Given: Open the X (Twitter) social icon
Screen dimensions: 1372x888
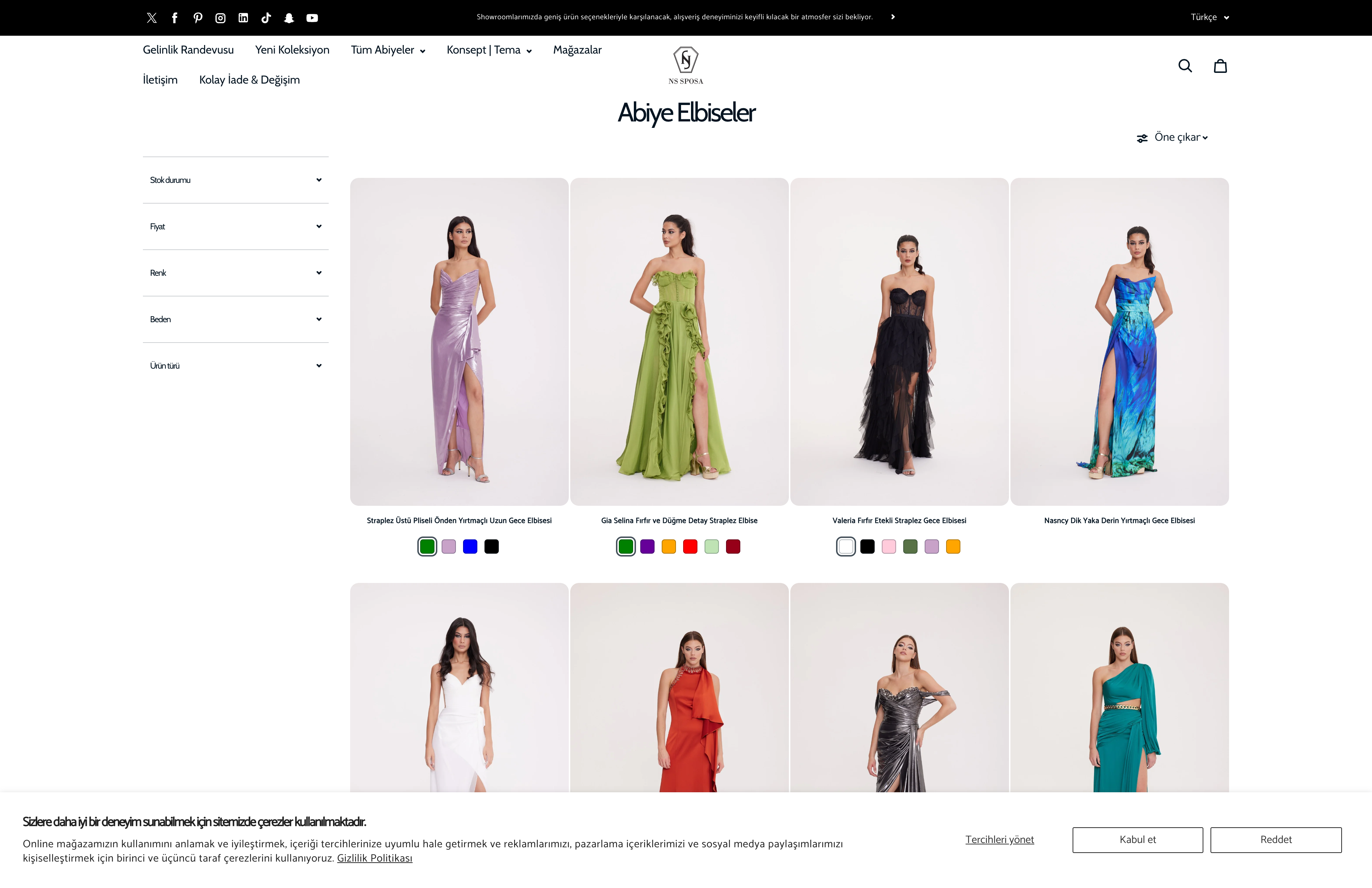Looking at the screenshot, I should [x=151, y=18].
